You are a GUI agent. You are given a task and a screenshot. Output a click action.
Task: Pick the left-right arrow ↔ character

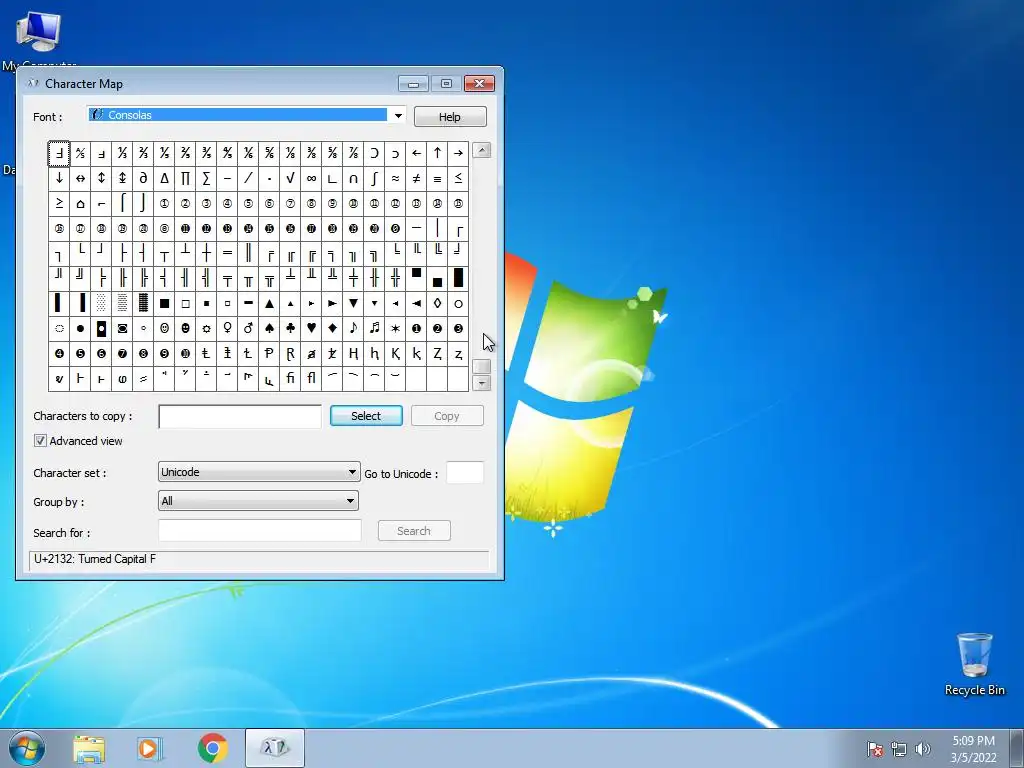[x=80, y=178]
